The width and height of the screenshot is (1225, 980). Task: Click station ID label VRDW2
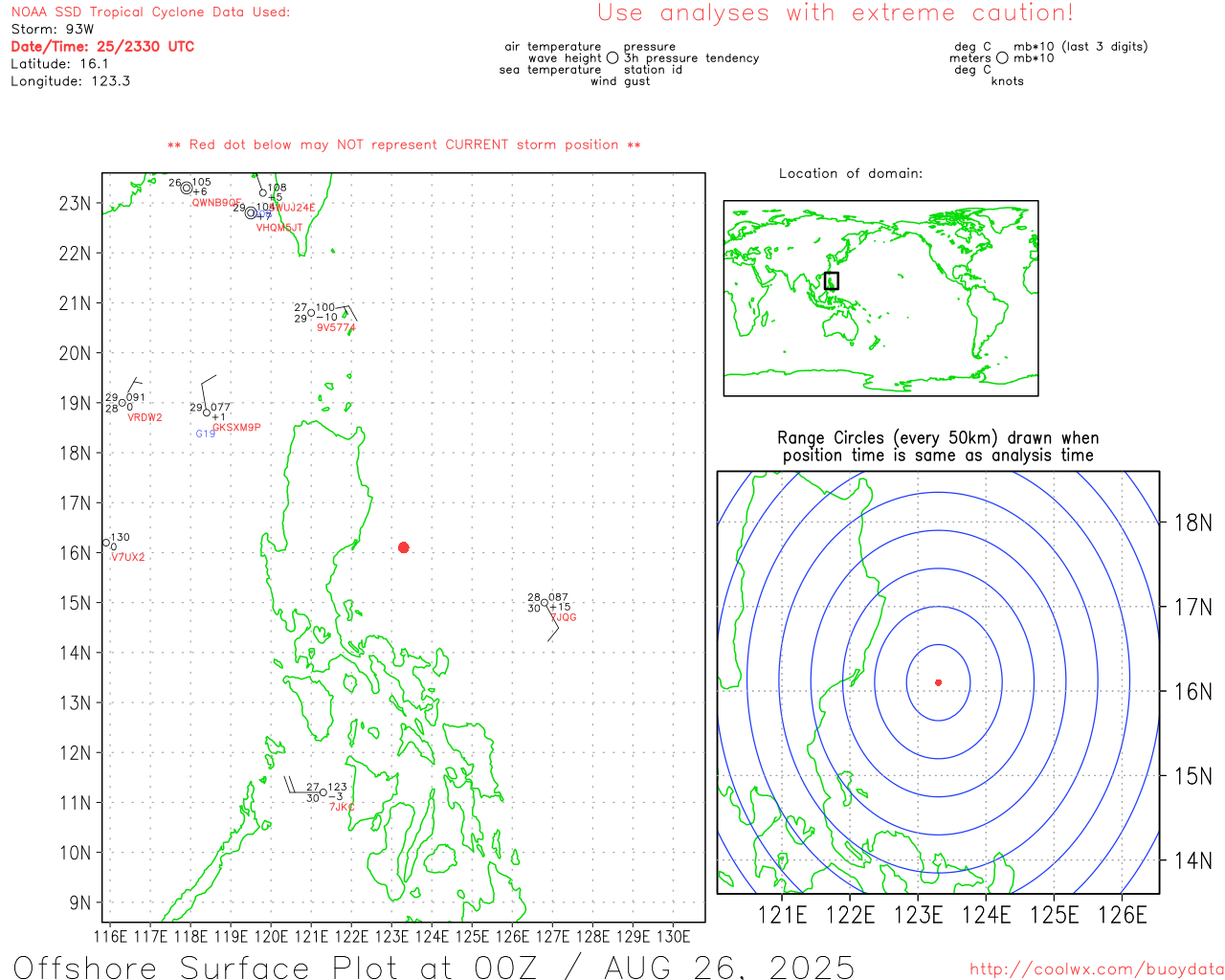click(x=145, y=417)
